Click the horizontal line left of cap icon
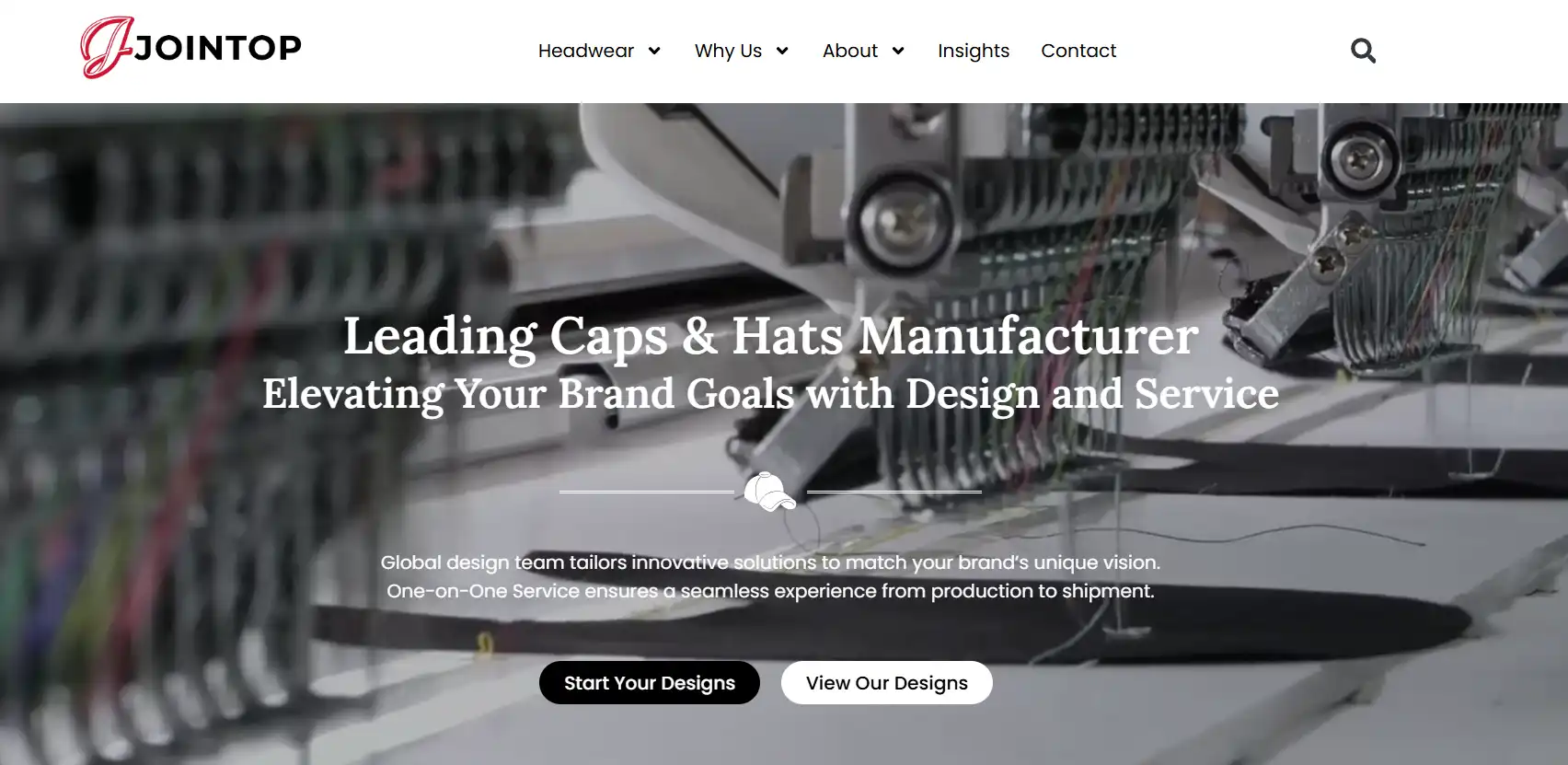The height and width of the screenshot is (765, 1568). (647, 492)
